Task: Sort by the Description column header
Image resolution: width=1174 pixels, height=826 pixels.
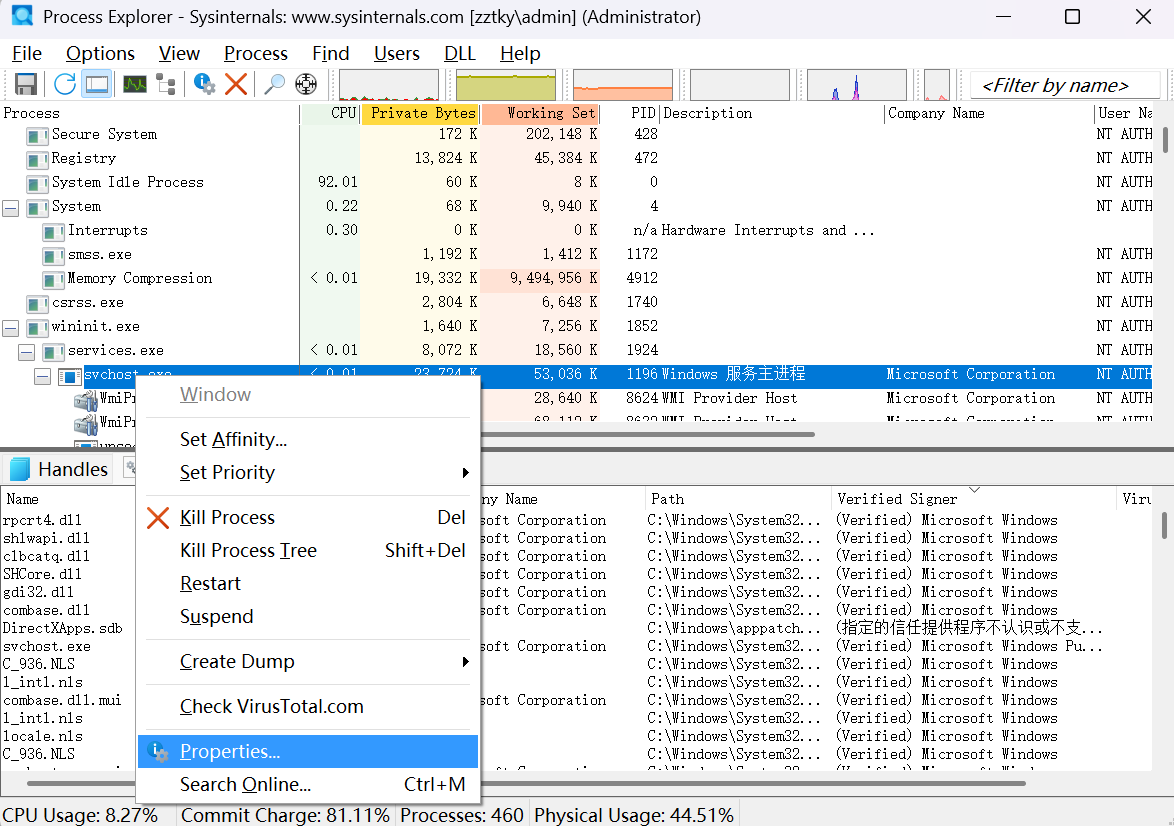Action: [x=772, y=113]
